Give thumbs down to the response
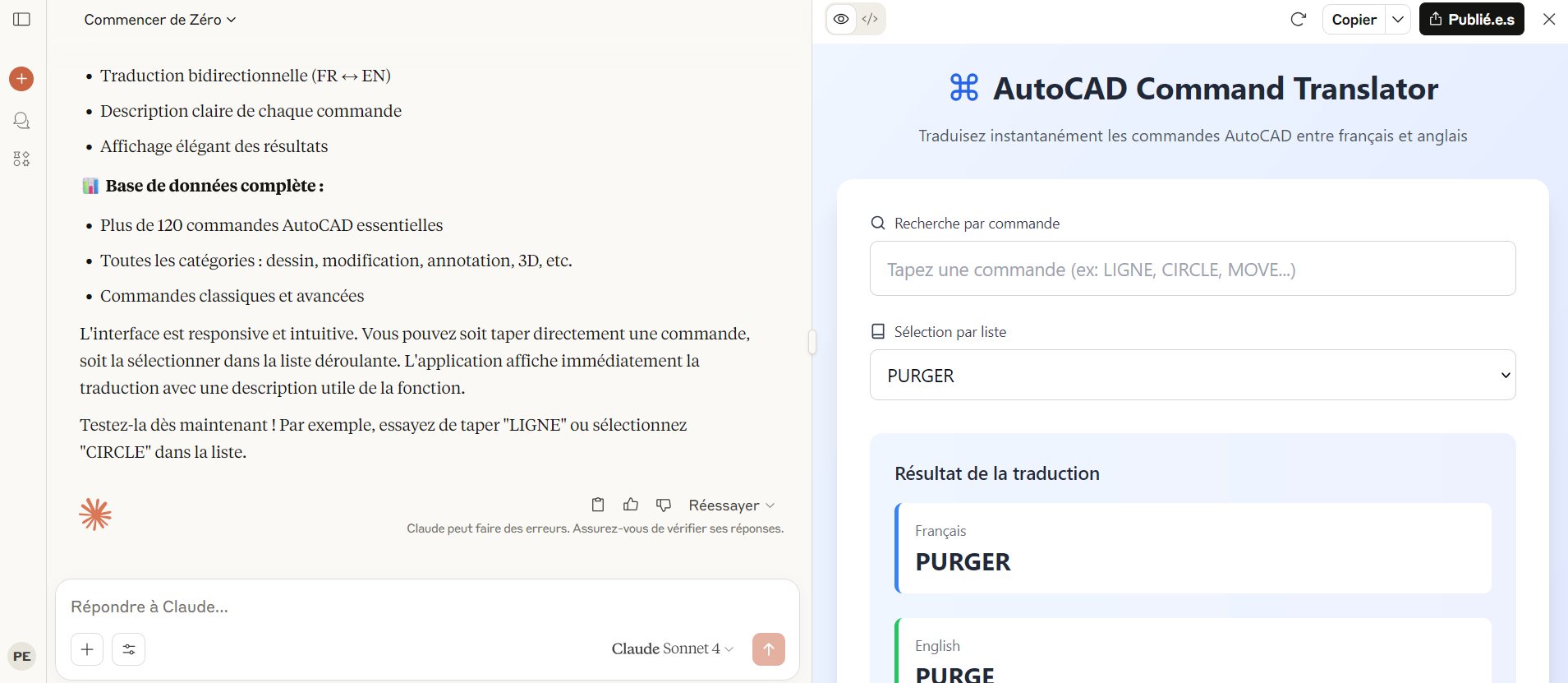The image size is (1568, 683). pyautogui.click(x=664, y=505)
